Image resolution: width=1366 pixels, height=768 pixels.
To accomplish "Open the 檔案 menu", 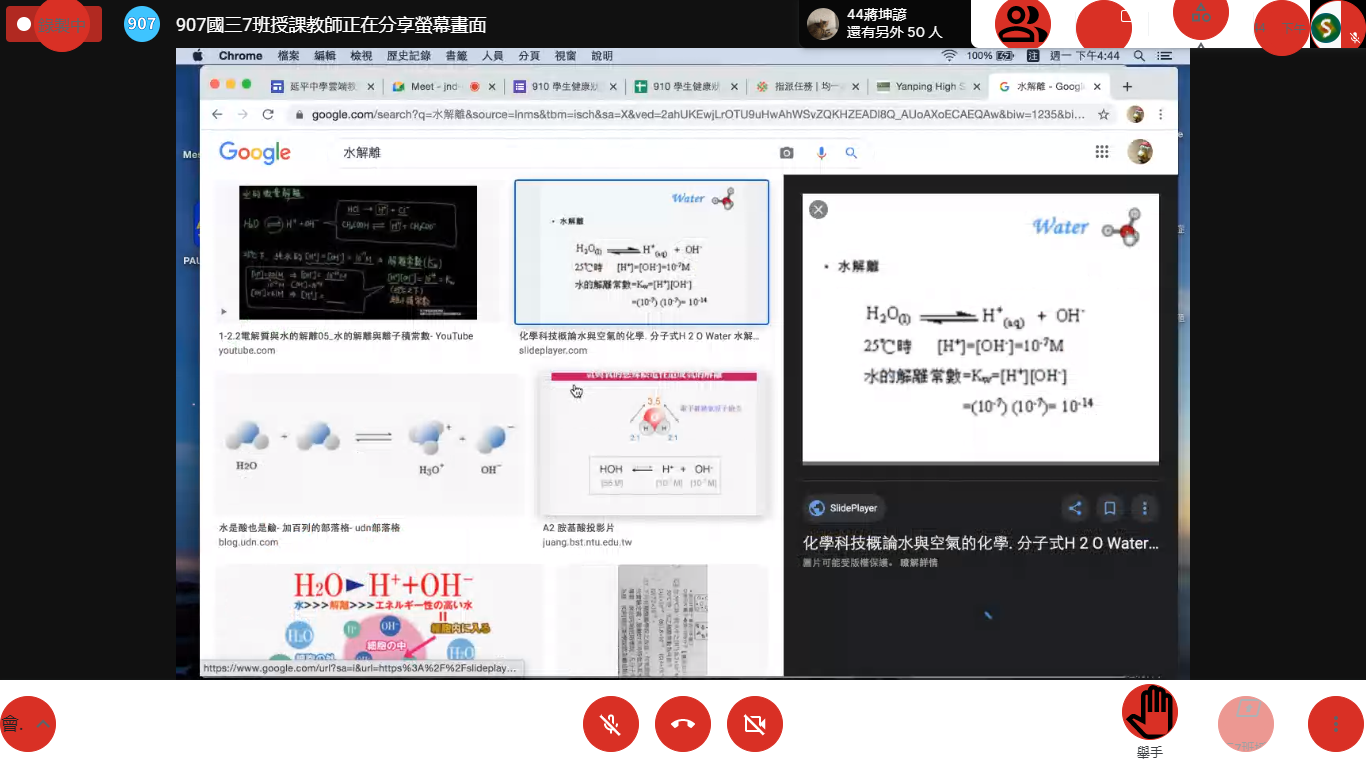I will [x=289, y=56].
